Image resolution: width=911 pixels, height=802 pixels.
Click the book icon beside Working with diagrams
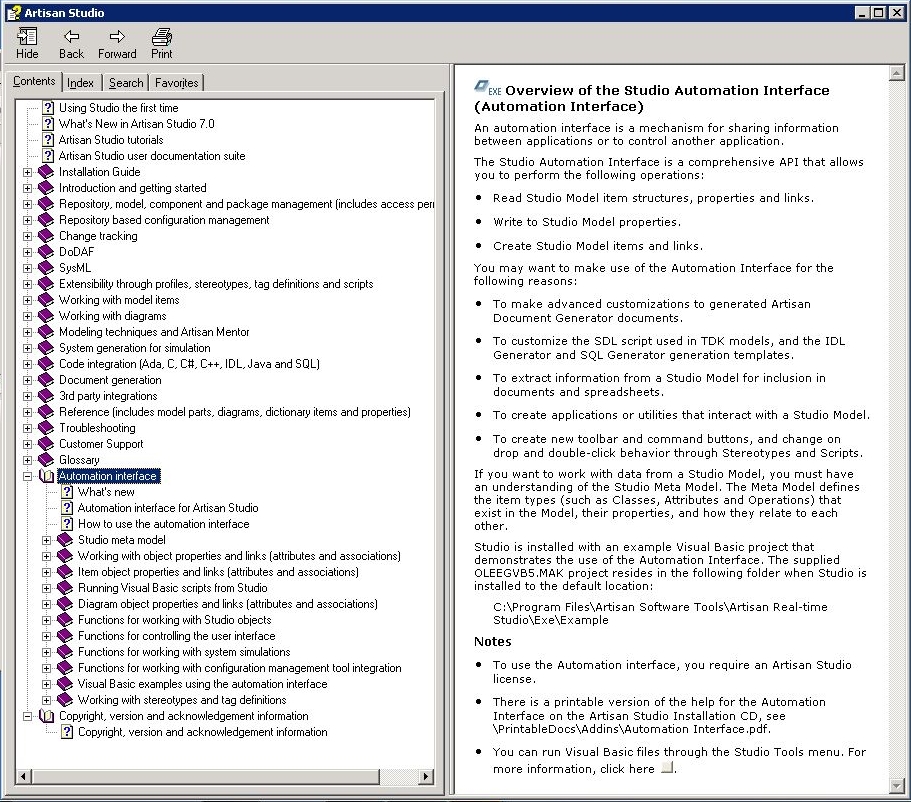[46, 316]
